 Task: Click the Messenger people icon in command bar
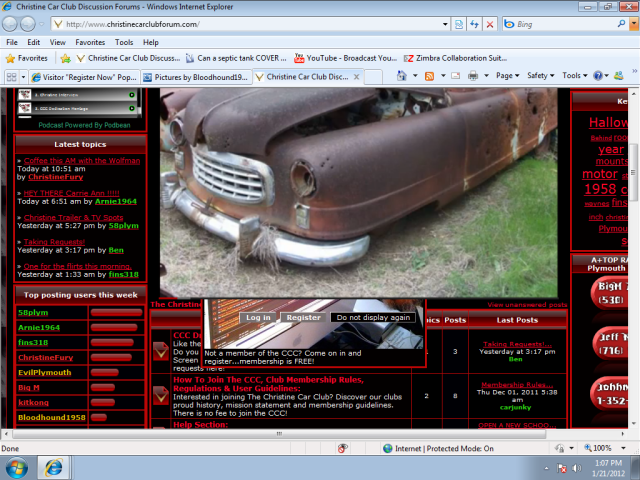[619, 76]
